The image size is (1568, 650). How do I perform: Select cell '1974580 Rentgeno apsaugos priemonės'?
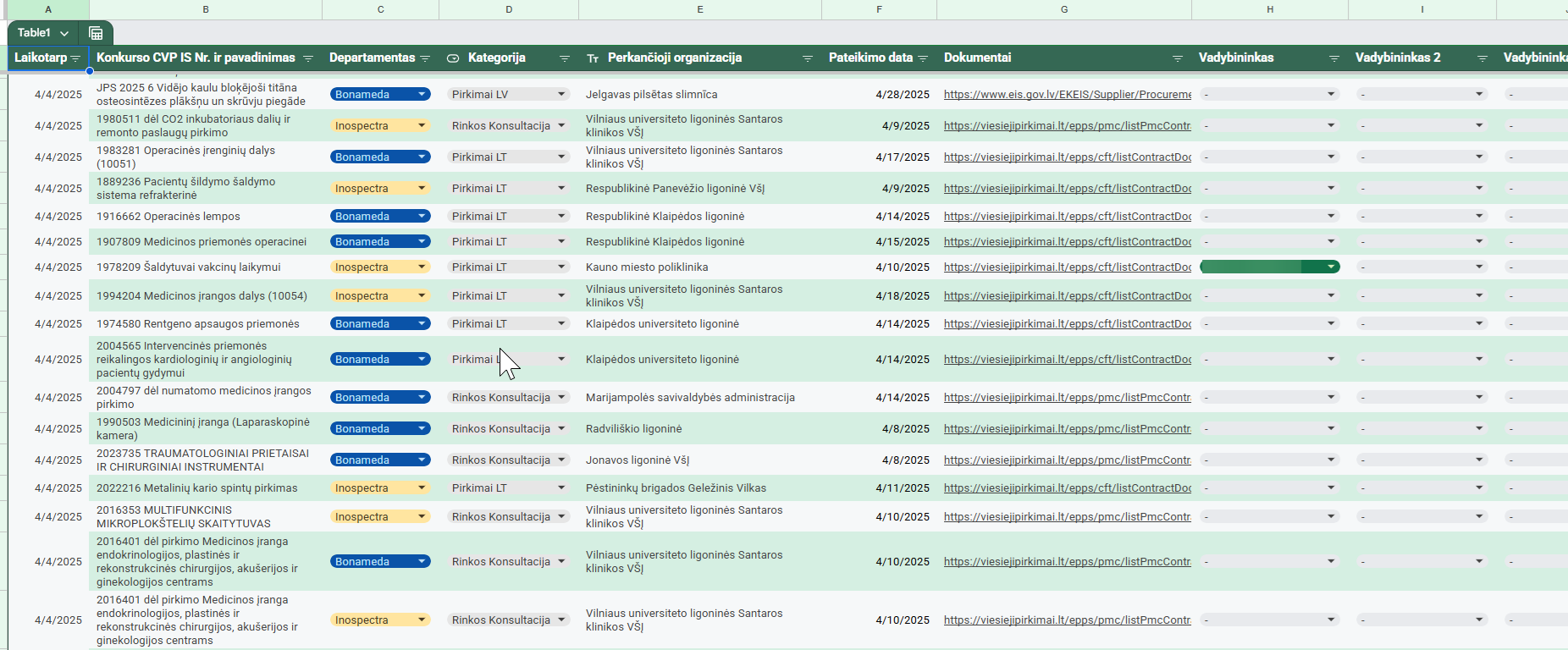tap(206, 323)
